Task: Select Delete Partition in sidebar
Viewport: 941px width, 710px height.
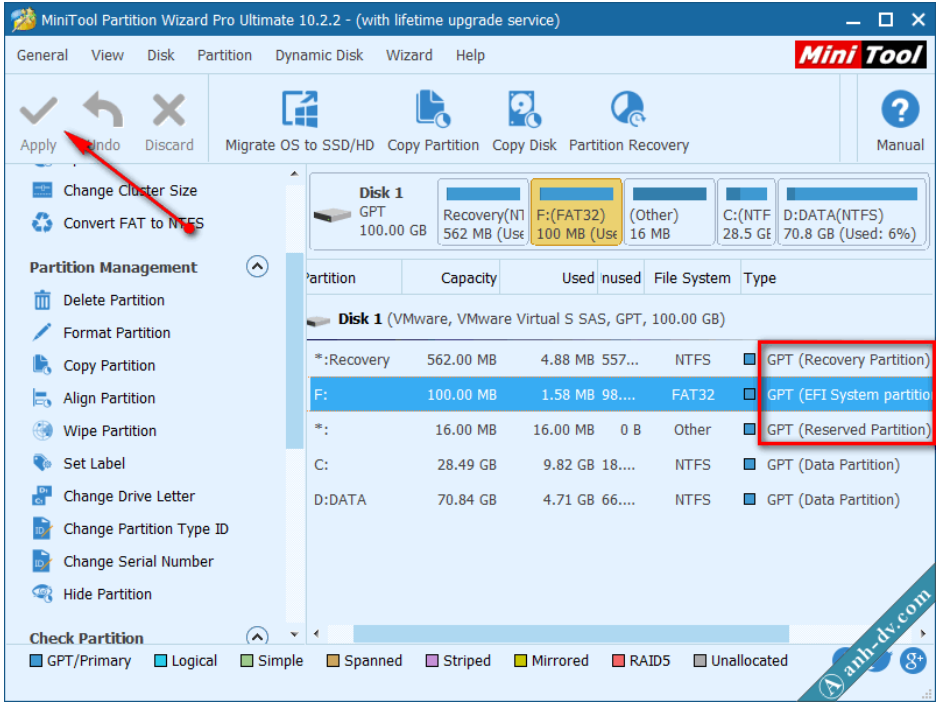Action: (x=113, y=300)
